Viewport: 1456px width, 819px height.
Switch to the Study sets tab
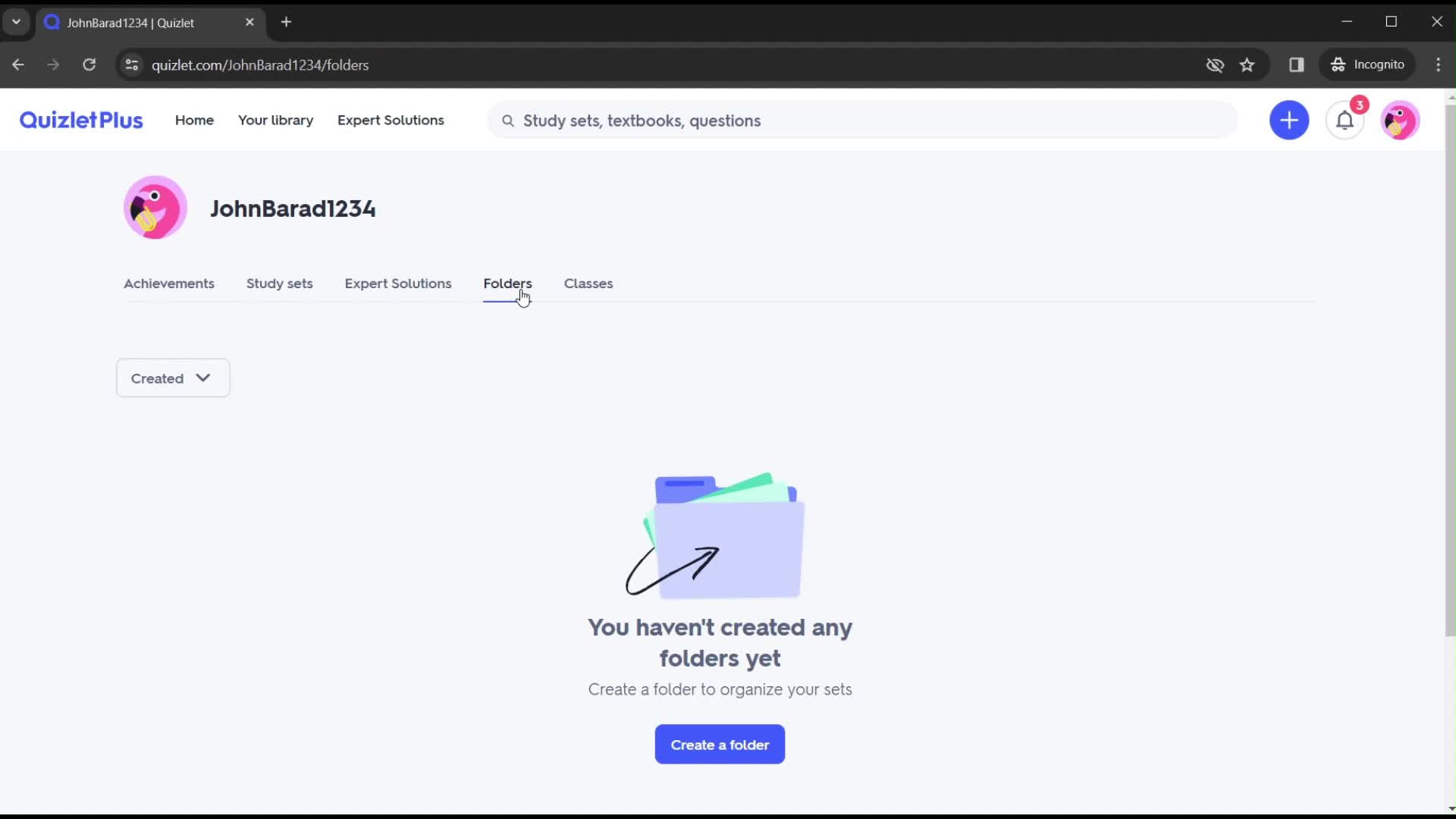279,283
